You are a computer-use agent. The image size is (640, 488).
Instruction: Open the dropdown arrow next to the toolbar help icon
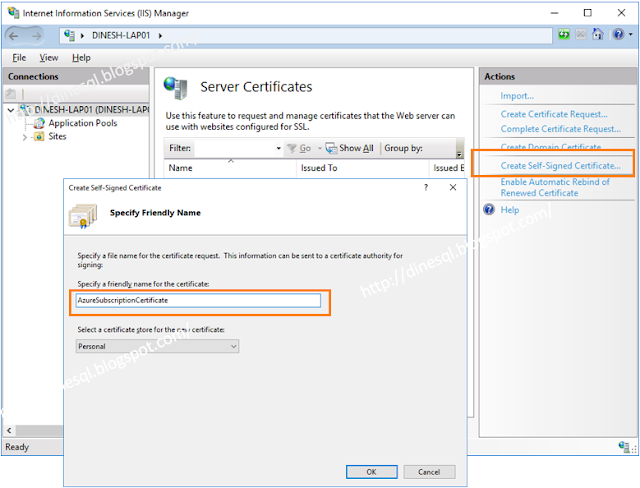631,35
